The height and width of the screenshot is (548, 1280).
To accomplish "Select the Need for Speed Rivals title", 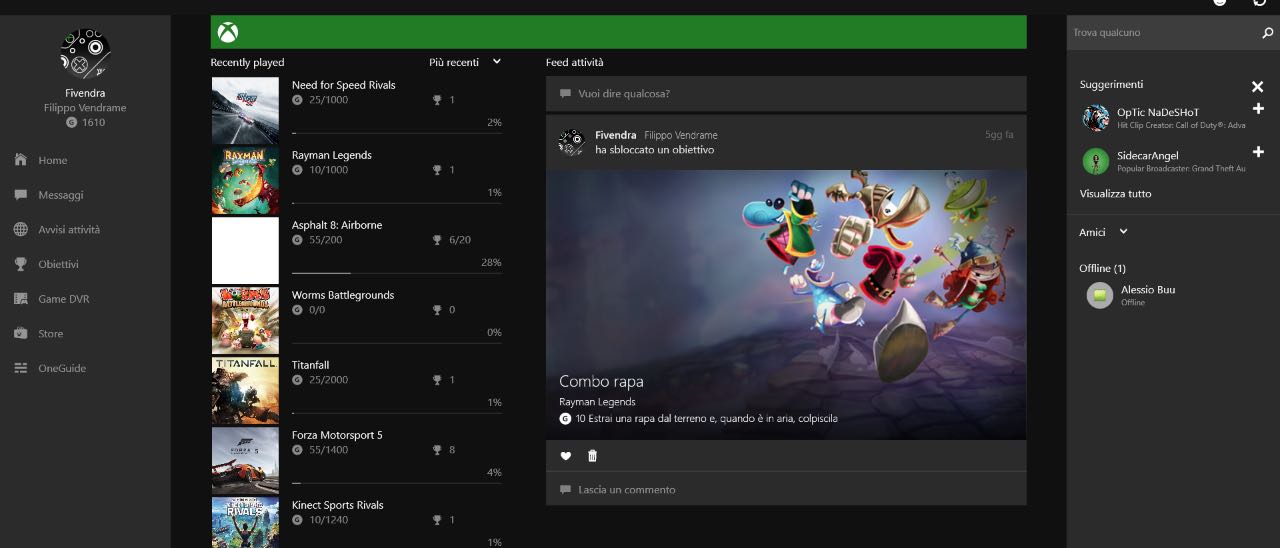I will coord(344,85).
